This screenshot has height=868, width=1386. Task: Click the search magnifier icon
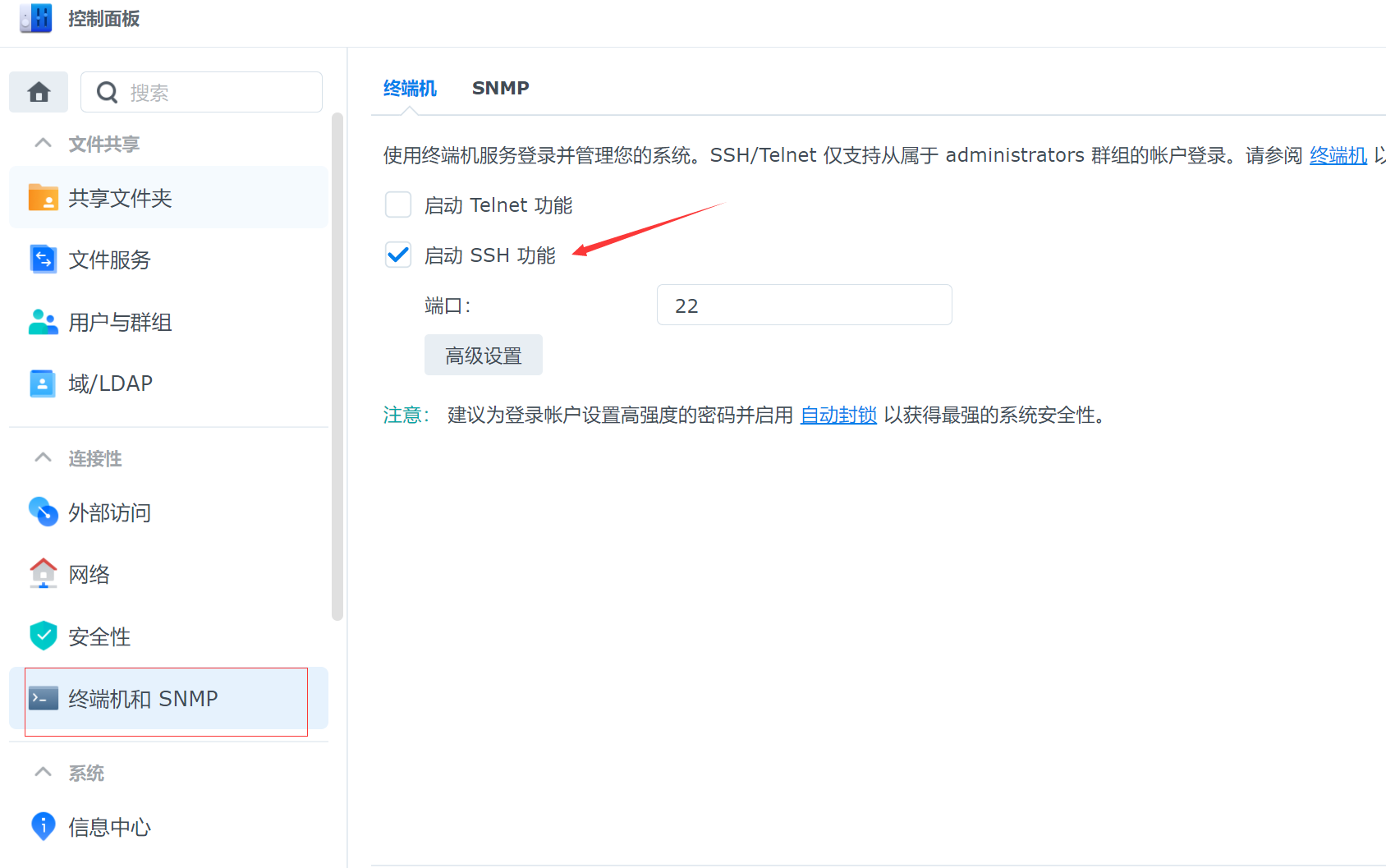coord(108,92)
